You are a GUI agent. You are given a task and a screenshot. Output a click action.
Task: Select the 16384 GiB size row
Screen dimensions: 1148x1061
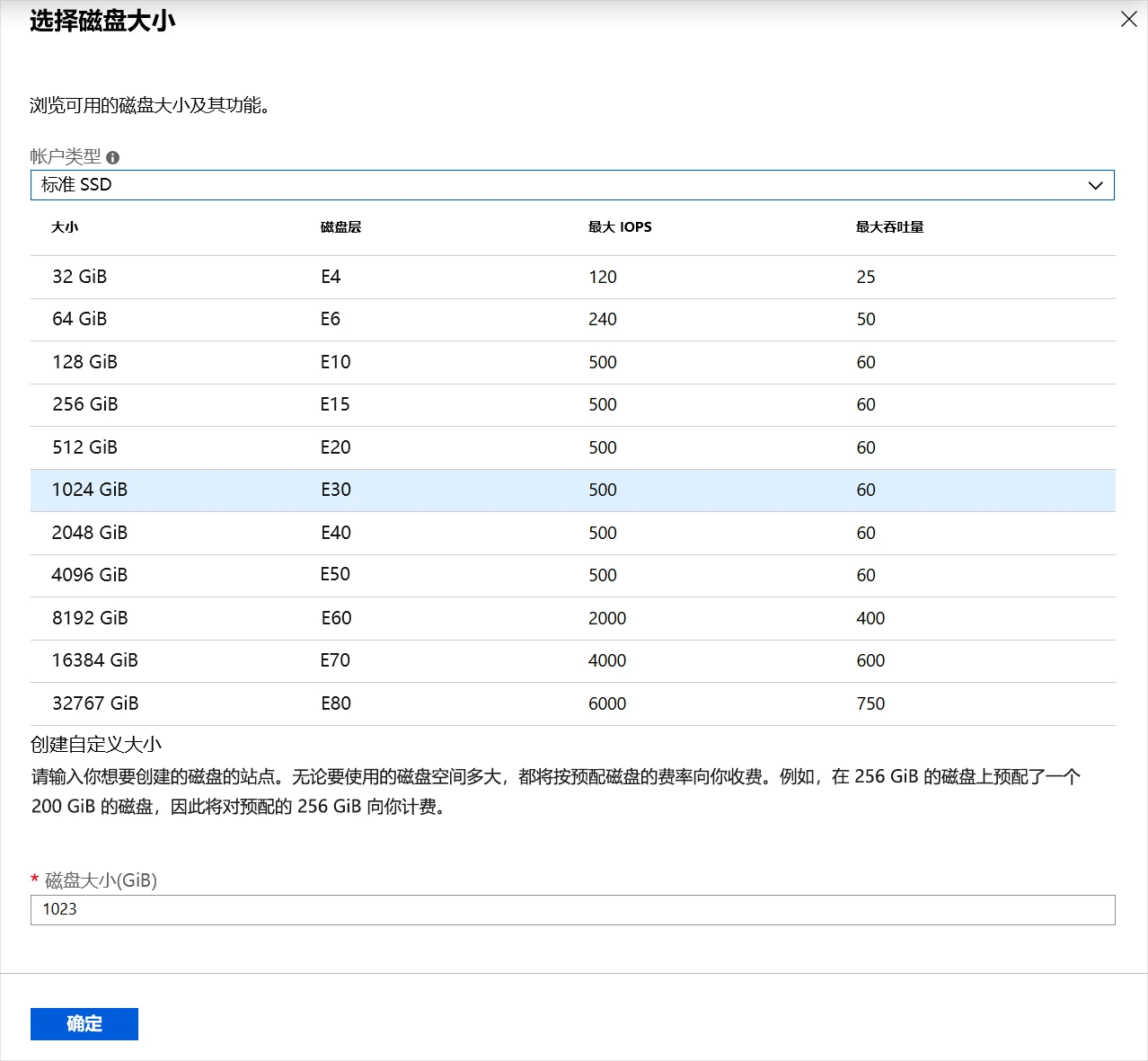coord(572,661)
